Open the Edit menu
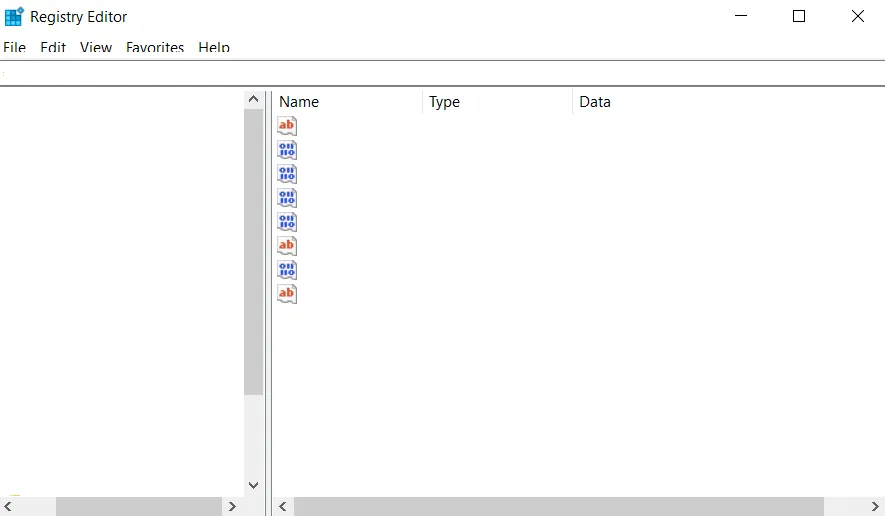 click(x=53, y=47)
